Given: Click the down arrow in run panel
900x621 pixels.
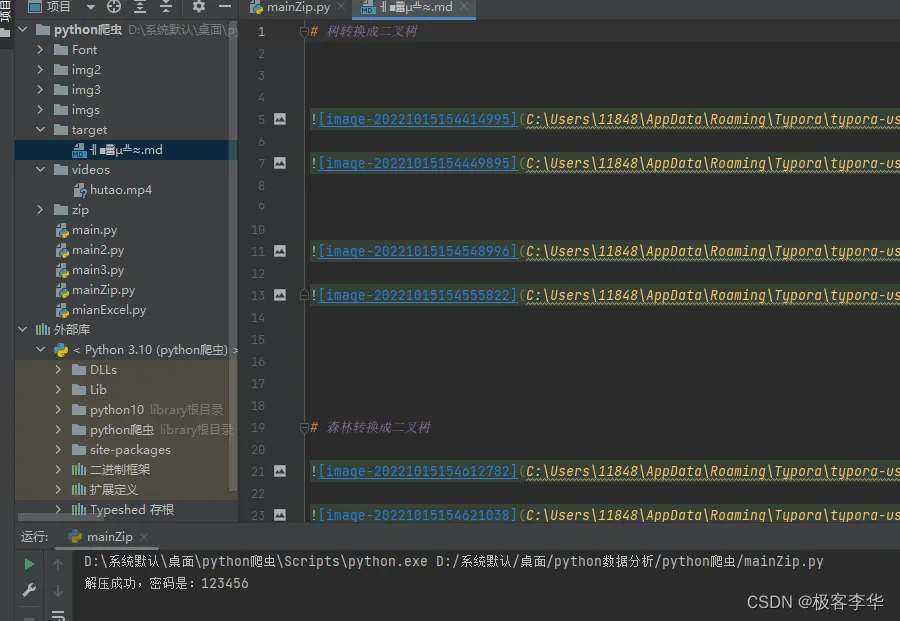Looking at the screenshot, I should pos(58,591).
